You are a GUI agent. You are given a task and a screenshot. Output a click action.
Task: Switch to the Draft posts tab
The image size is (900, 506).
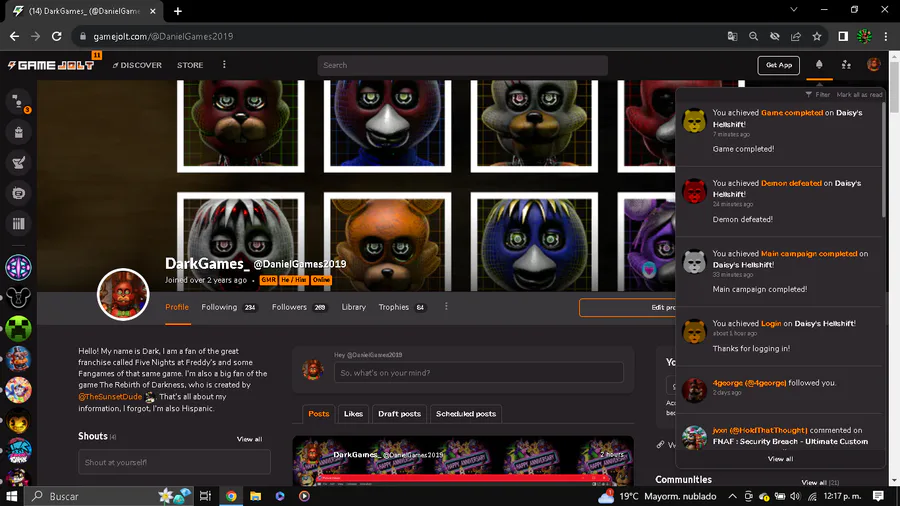(399, 414)
